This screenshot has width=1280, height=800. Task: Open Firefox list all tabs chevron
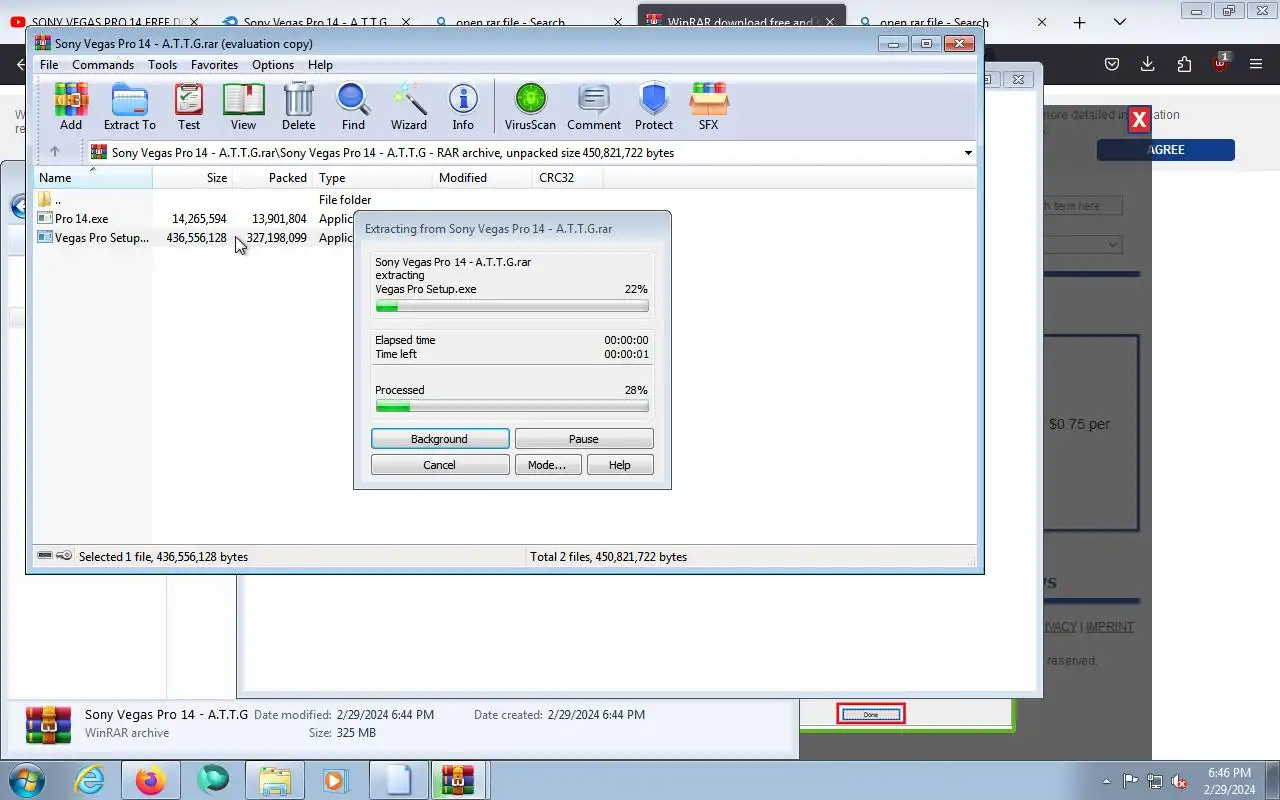point(1120,22)
